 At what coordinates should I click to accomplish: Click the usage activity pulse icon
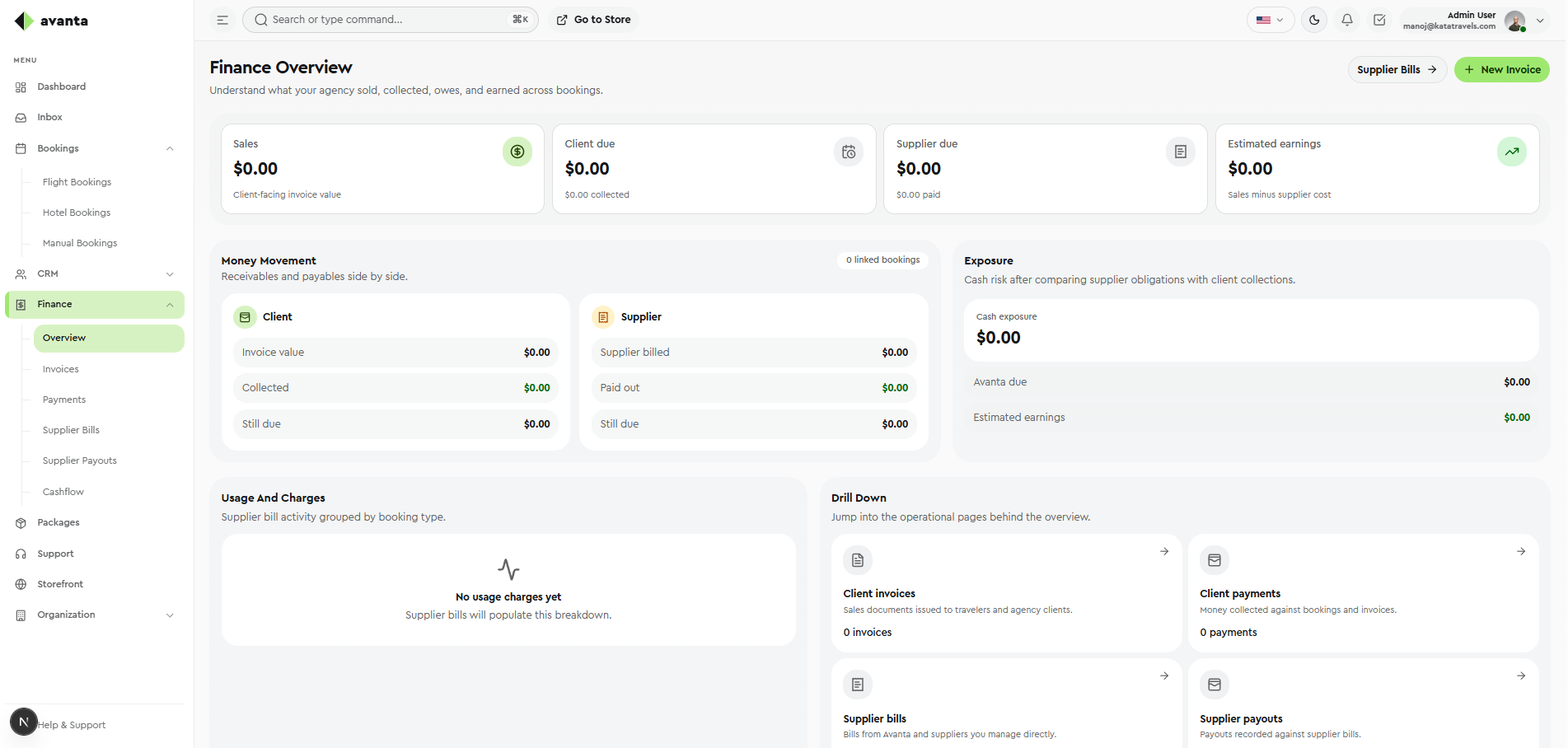tap(508, 569)
